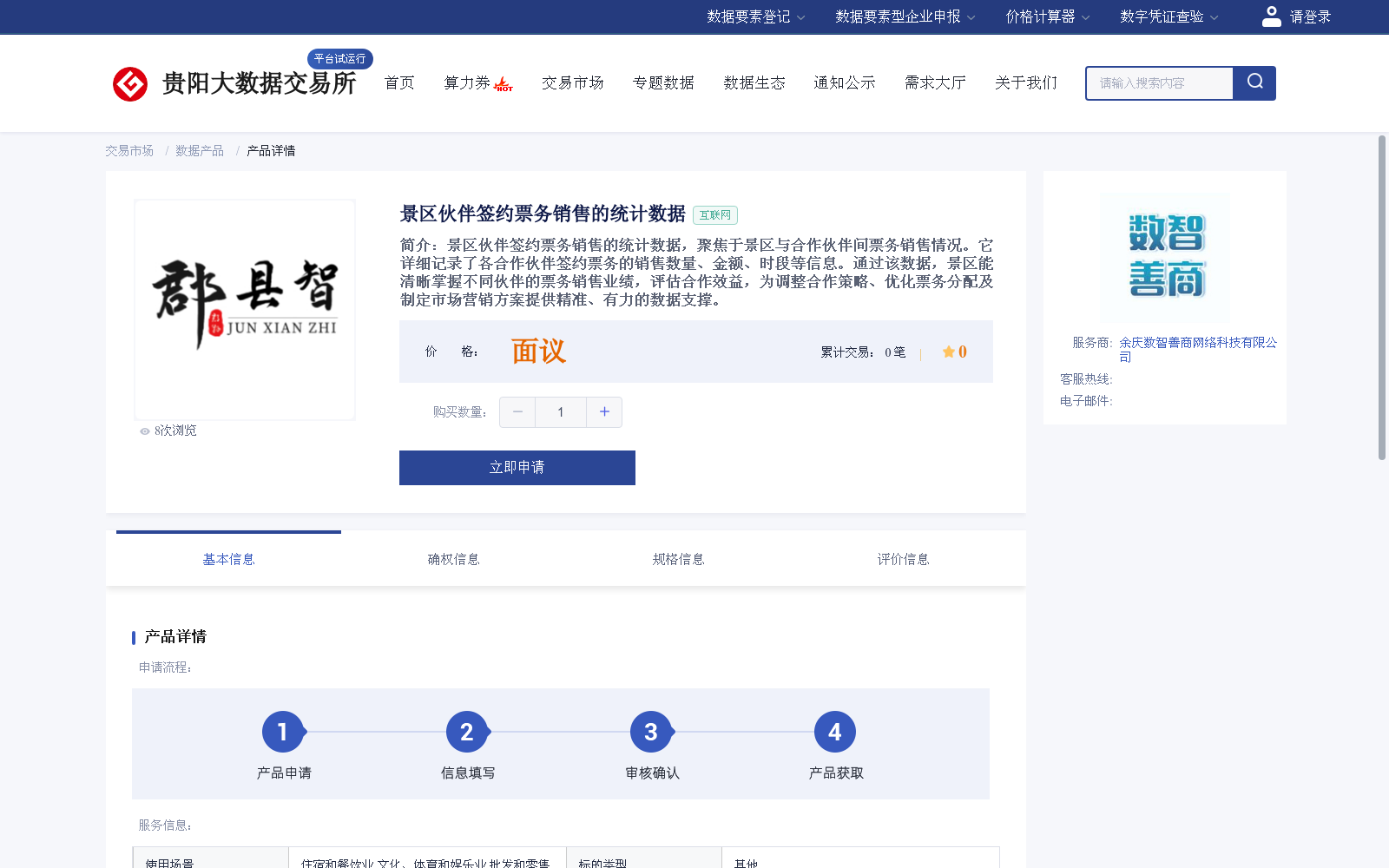
Task: Click step 3 circle 审核确认
Action: 651,733
